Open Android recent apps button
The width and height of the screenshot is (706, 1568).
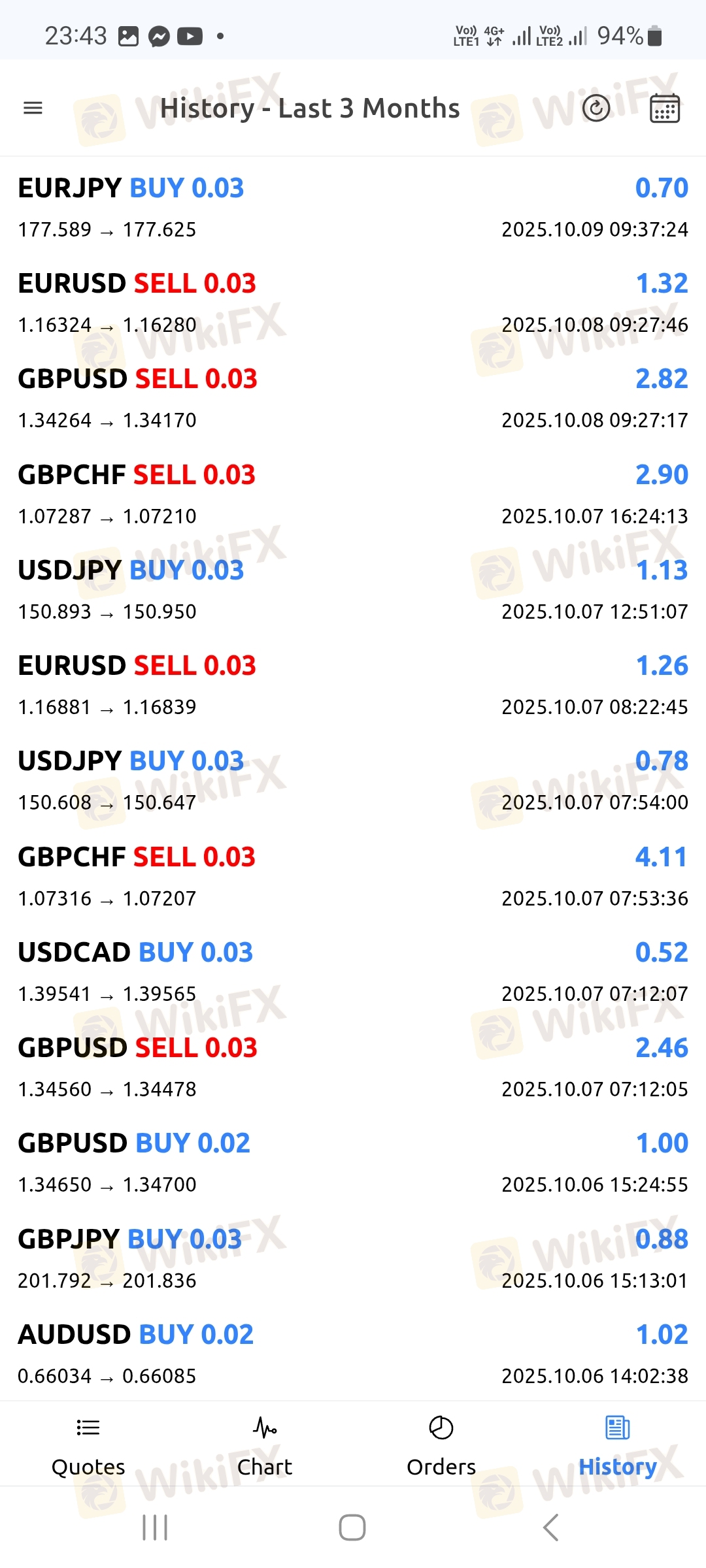(x=155, y=1527)
